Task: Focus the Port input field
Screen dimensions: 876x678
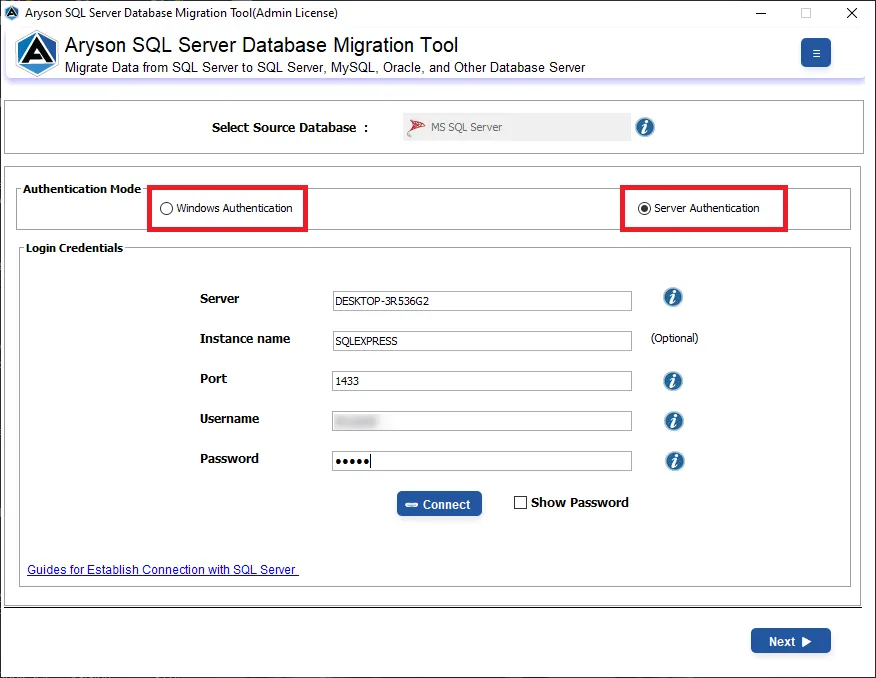Action: (x=482, y=381)
